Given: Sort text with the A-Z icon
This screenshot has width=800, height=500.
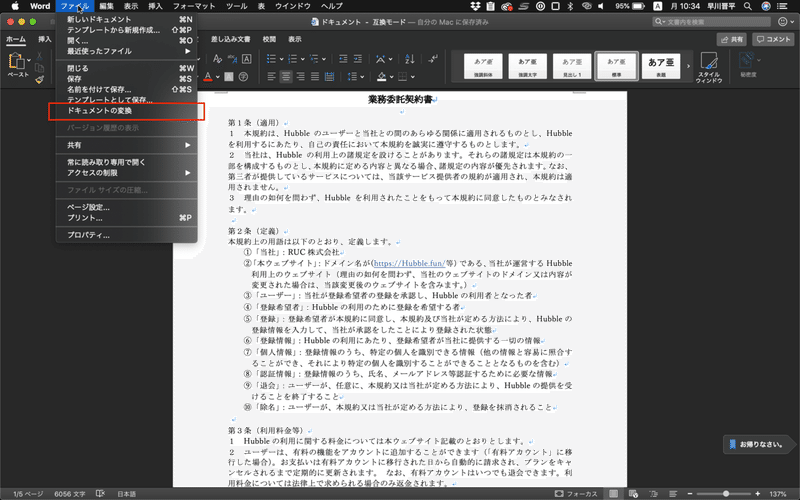Looking at the screenshot, I should [410, 59].
